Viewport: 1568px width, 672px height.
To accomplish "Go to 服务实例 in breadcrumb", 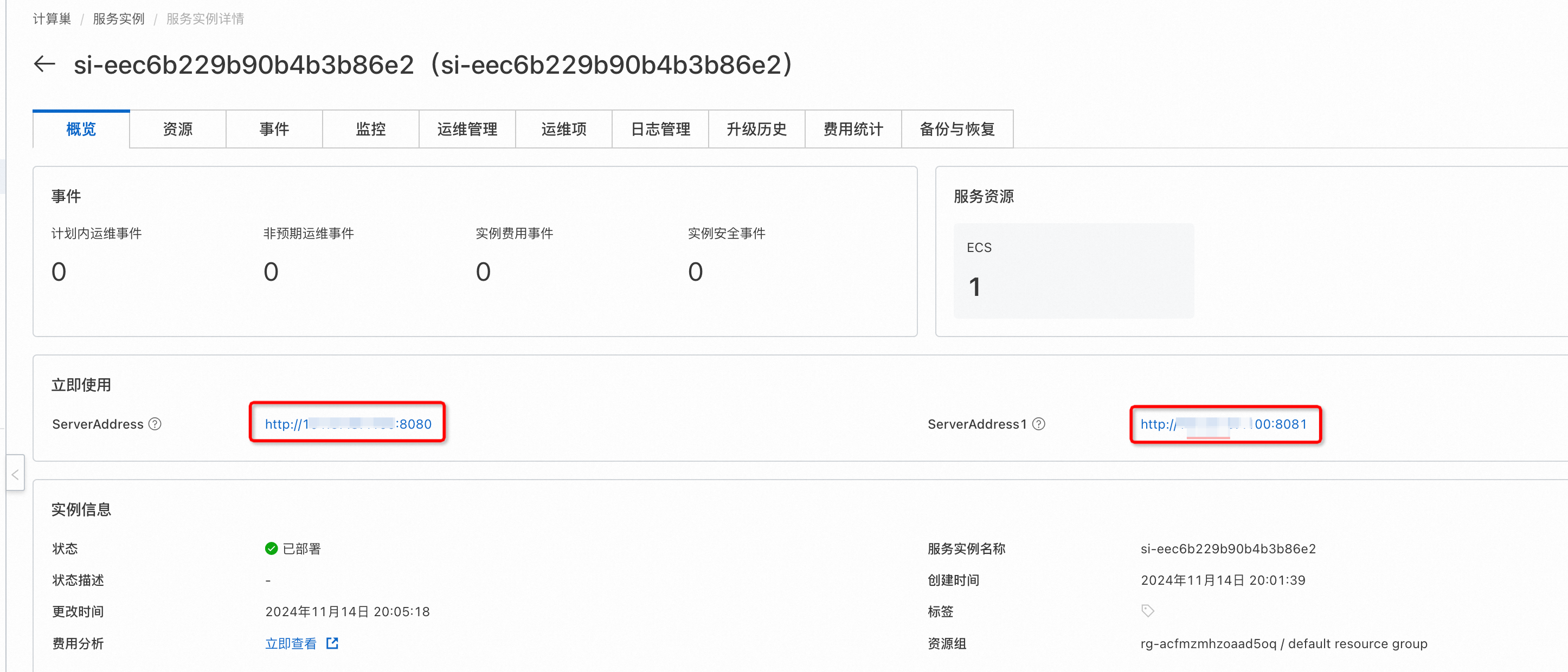I will (x=119, y=19).
